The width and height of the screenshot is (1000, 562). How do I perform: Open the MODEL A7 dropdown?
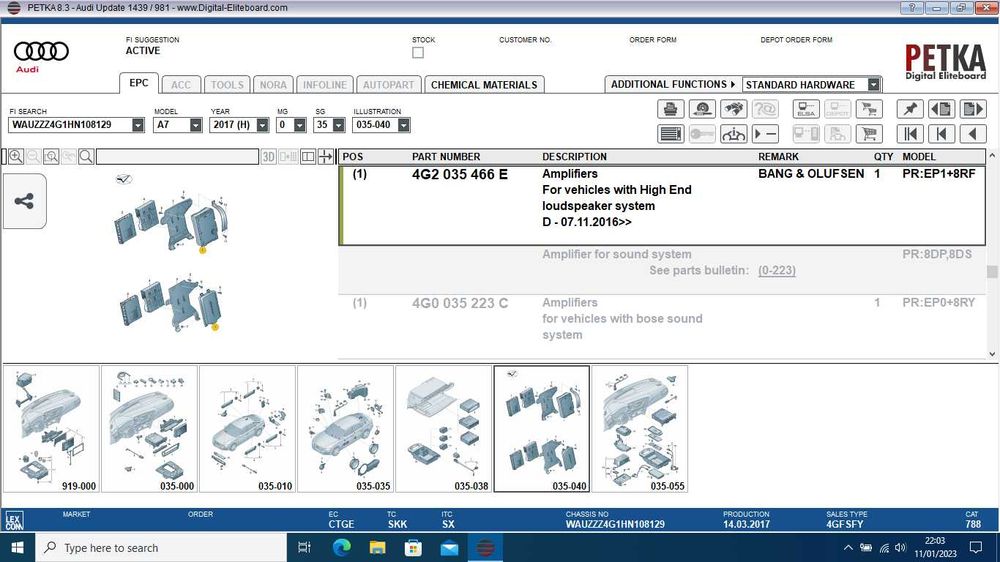[x=195, y=125]
